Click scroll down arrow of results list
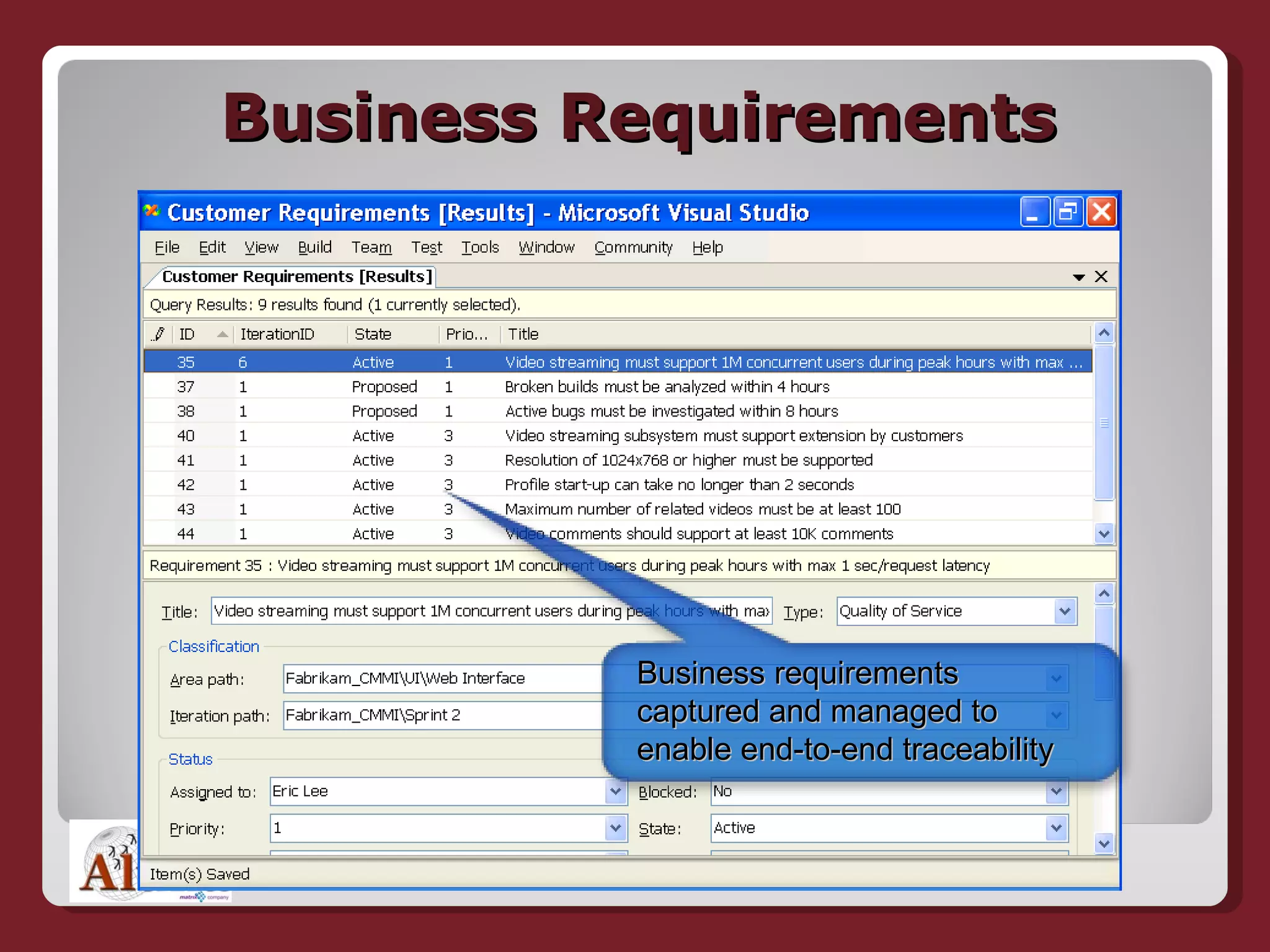 tap(1104, 534)
